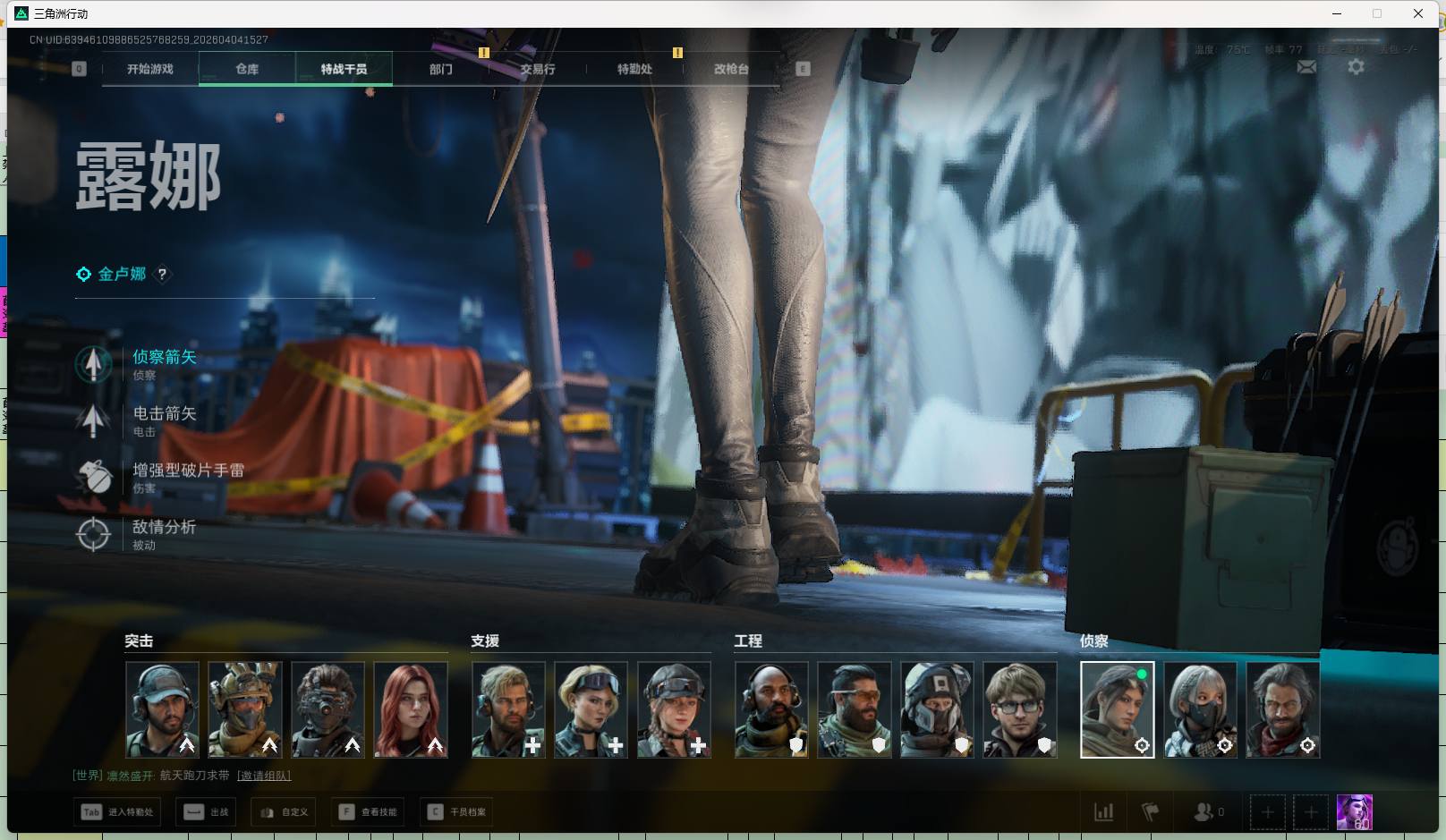Open the player avatar showing level 60
The image size is (1446, 840).
point(1355,812)
